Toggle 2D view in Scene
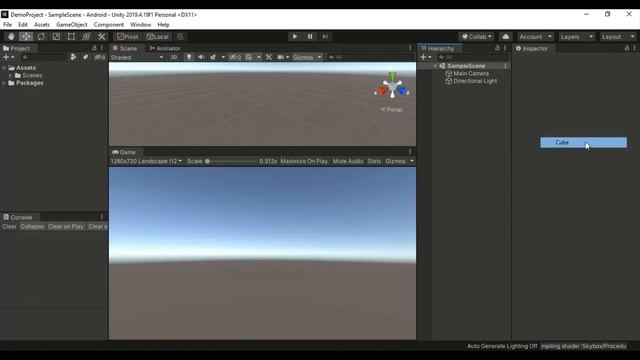The image size is (640, 360). click(x=174, y=58)
